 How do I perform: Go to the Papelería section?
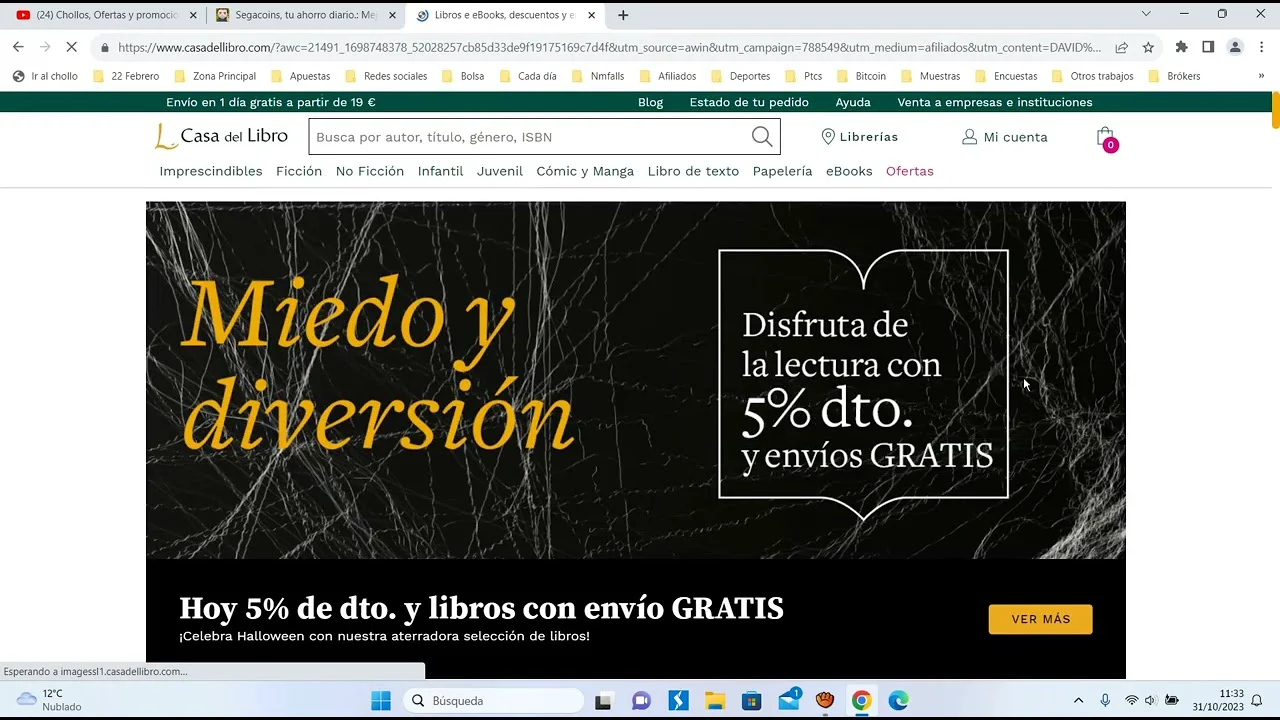pos(782,171)
